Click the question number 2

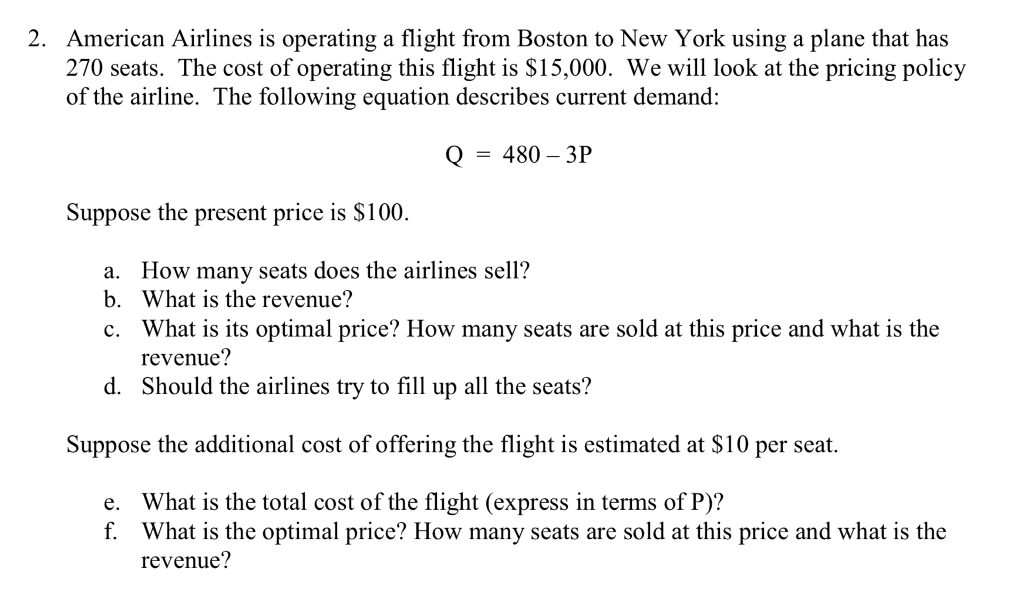coord(35,40)
